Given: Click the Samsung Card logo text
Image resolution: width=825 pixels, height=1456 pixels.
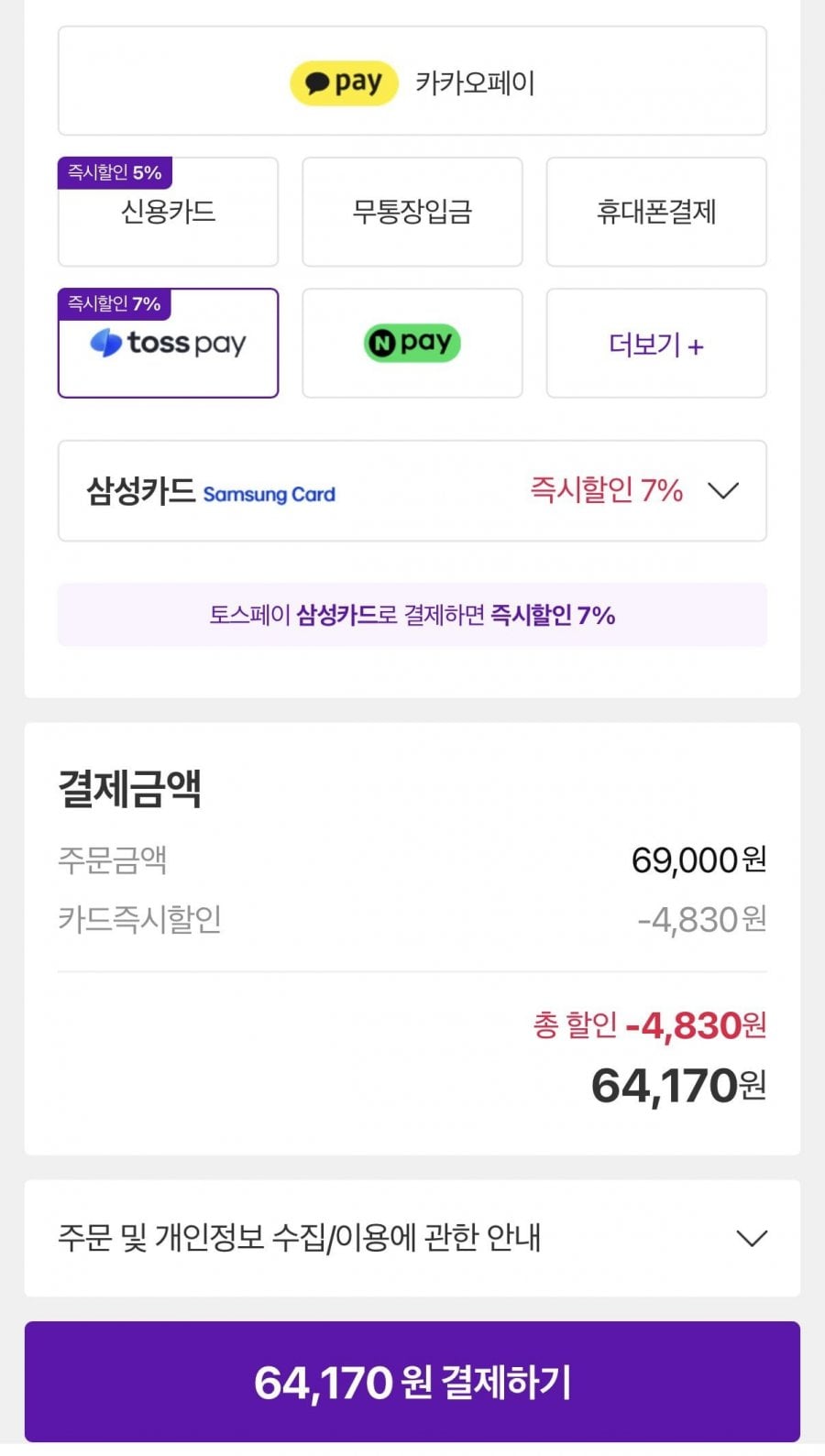Looking at the screenshot, I should click(x=269, y=494).
